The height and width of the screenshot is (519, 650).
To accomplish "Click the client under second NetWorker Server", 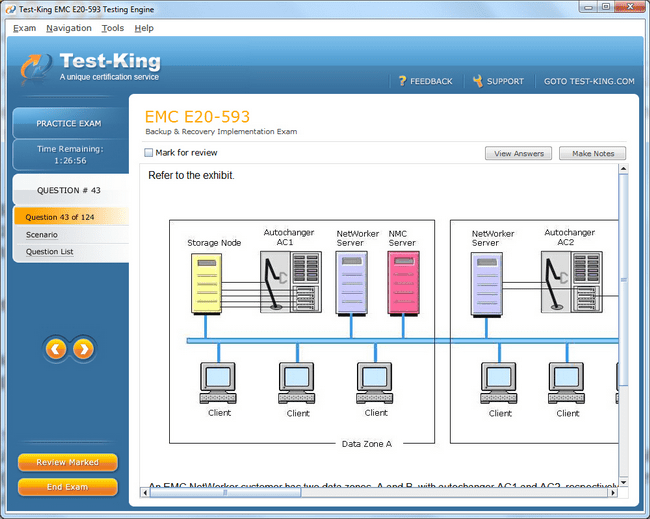I will [x=499, y=383].
